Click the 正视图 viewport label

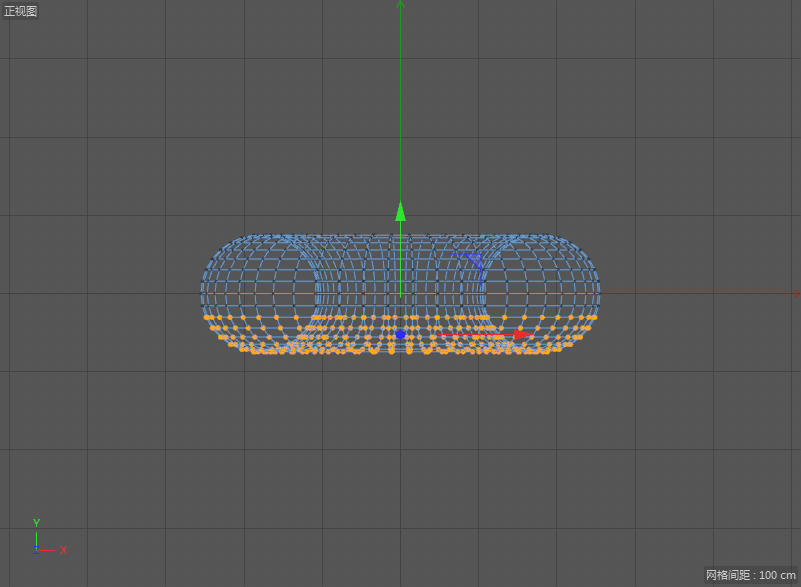tap(21, 11)
